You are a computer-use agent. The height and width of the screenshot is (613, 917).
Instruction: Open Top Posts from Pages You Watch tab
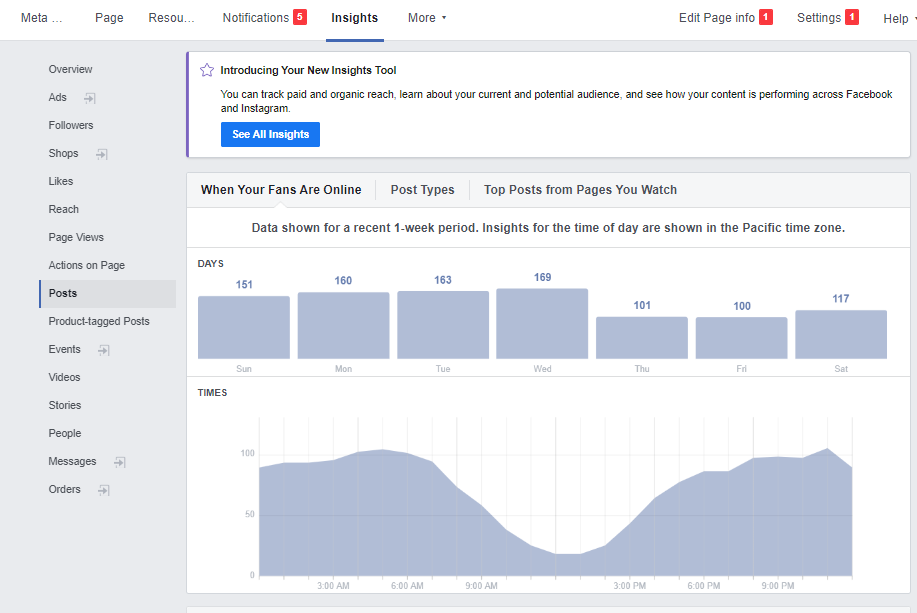click(x=580, y=190)
